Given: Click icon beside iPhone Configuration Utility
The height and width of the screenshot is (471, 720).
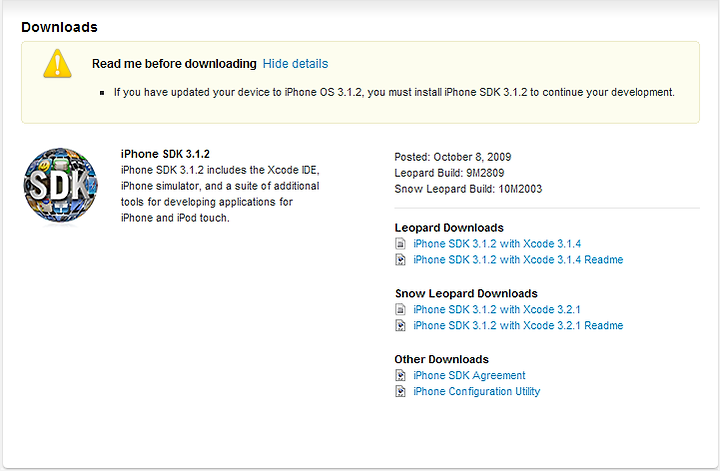Looking at the screenshot, I should 400,392.
